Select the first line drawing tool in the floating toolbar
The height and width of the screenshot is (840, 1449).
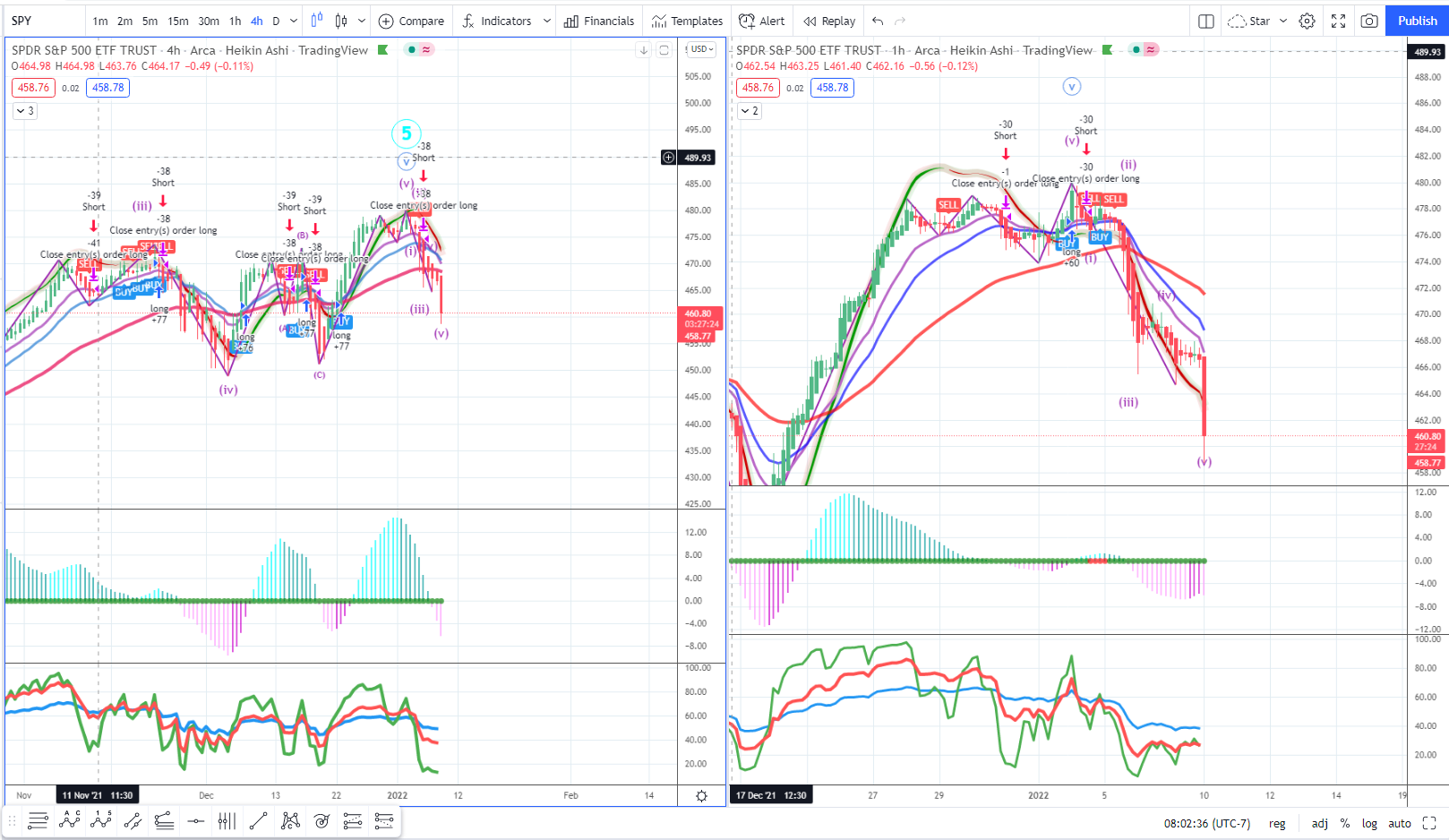[x=38, y=820]
